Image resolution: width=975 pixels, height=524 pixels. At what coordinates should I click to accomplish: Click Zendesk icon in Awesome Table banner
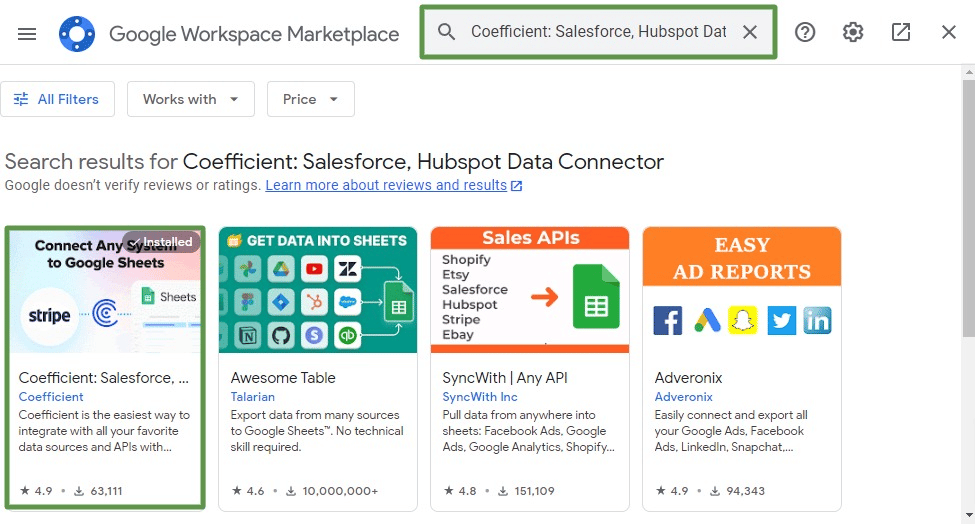click(x=348, y=269)
